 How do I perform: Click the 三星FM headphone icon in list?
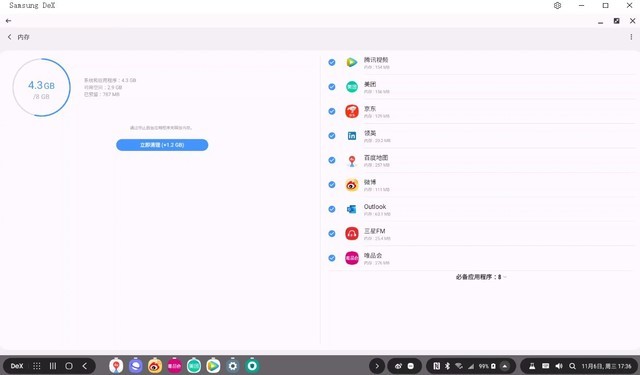351,233
